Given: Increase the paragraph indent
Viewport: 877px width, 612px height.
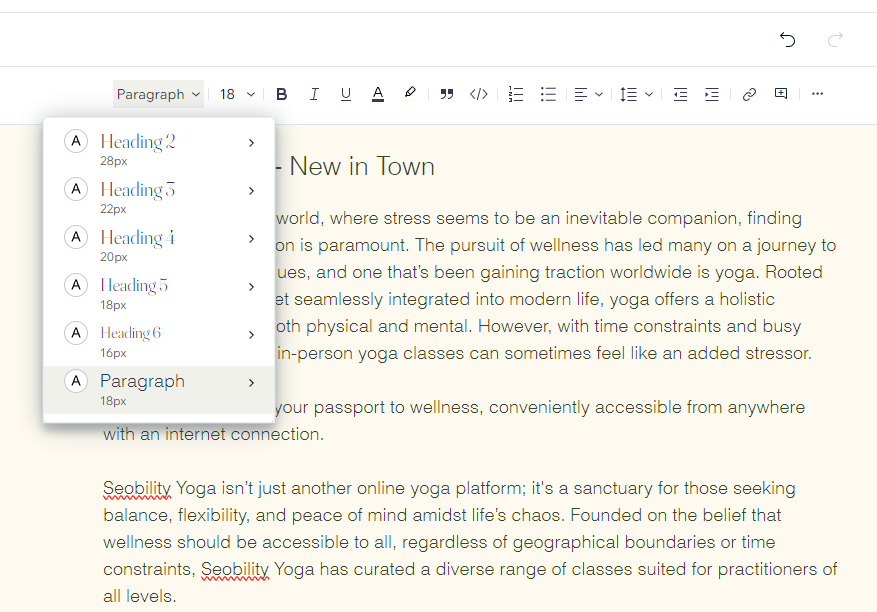Looking at the screenshot, I should [x=712, y=94].
